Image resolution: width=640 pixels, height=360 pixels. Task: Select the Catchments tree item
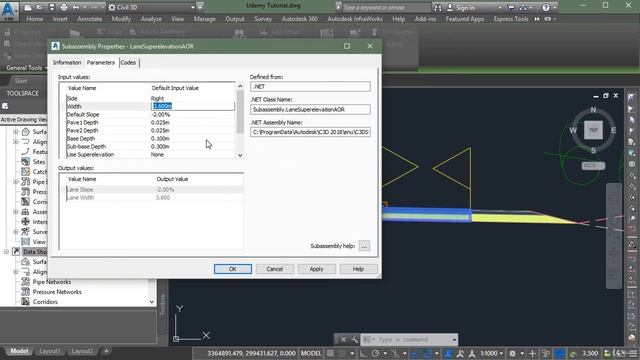point(40,172)
